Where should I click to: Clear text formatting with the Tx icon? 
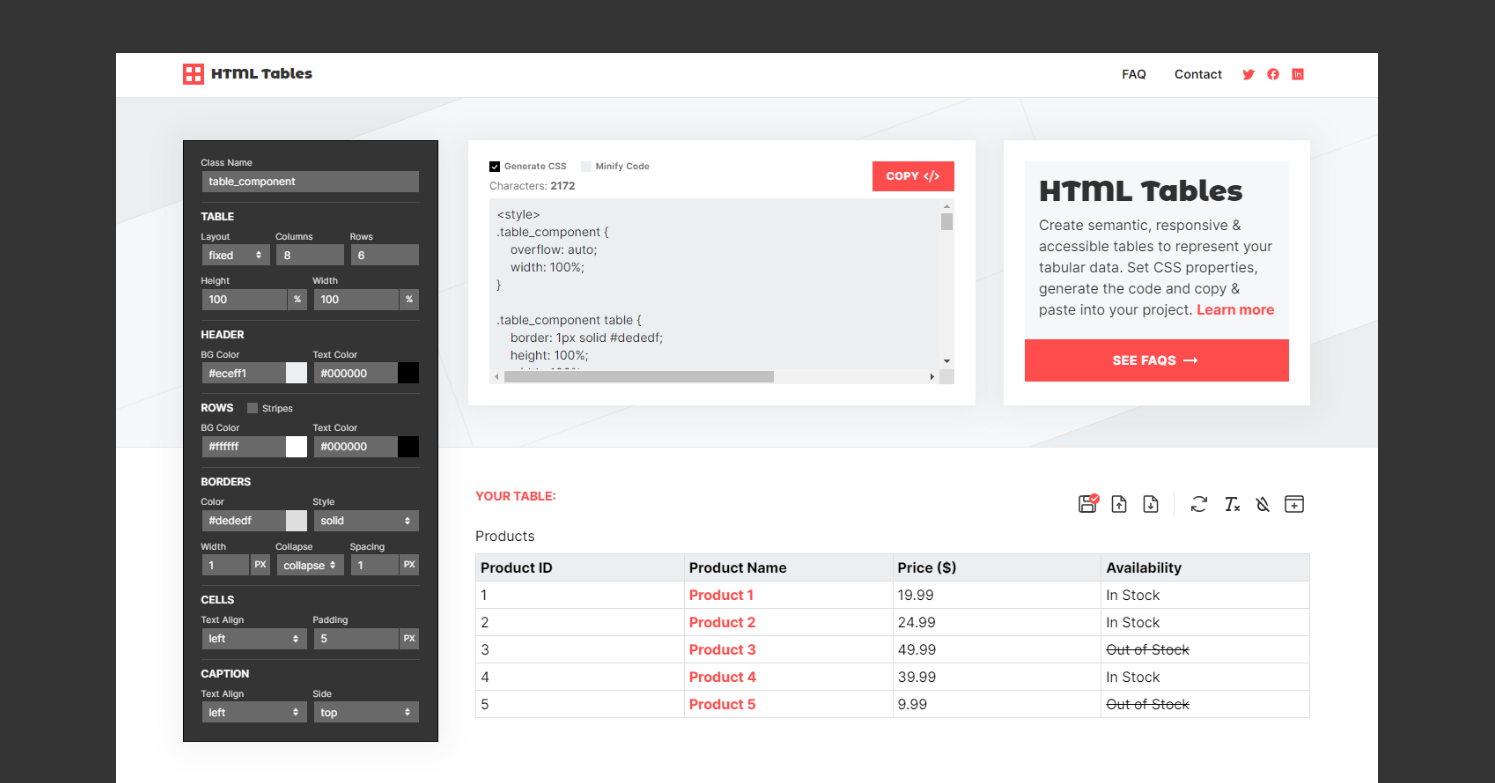click(x=1231, y=504)
